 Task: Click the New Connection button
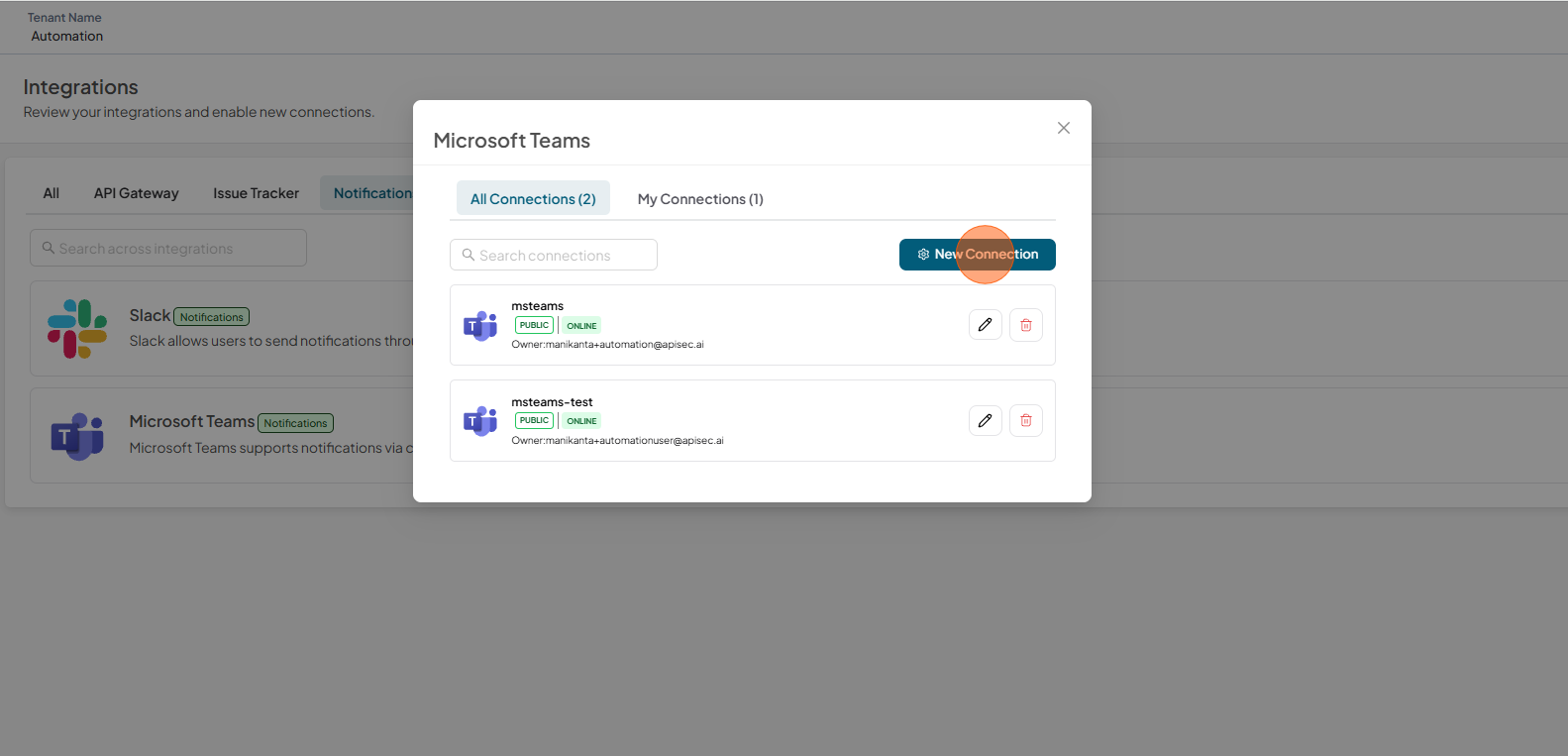(x=977, y=255)
